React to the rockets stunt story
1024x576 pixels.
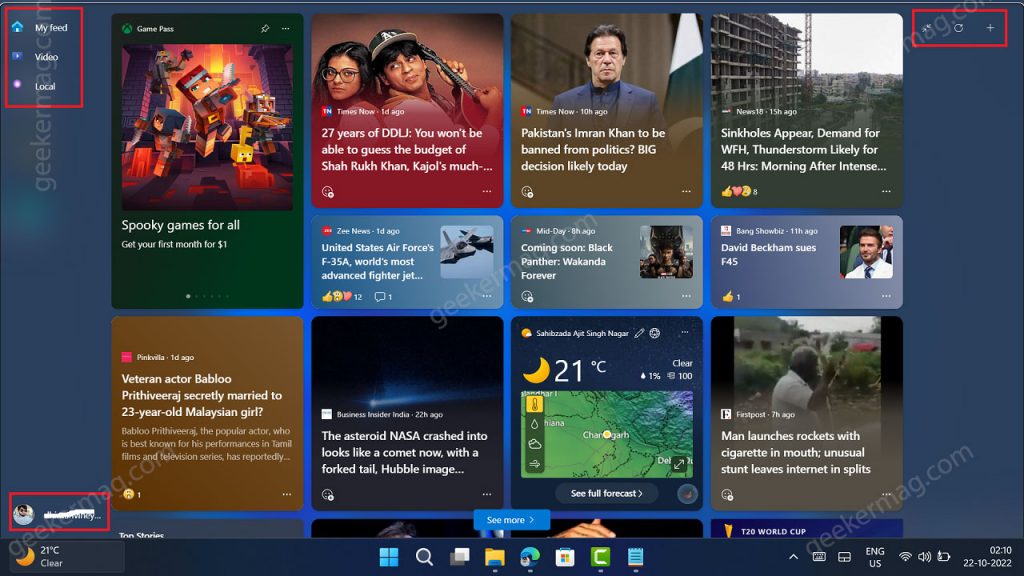727,494
